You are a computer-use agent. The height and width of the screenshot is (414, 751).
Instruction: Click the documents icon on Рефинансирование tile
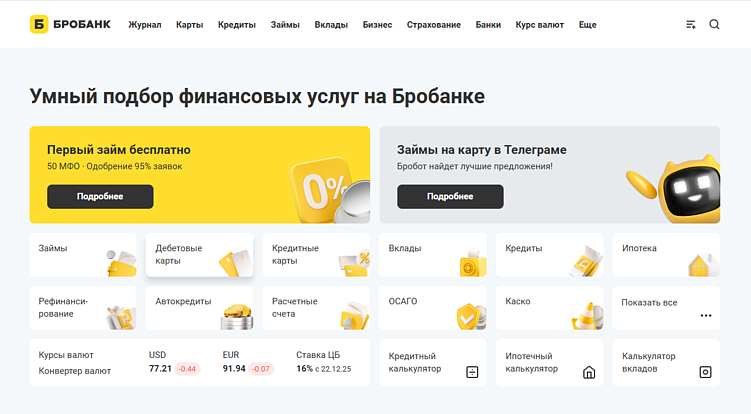(121, 317)
